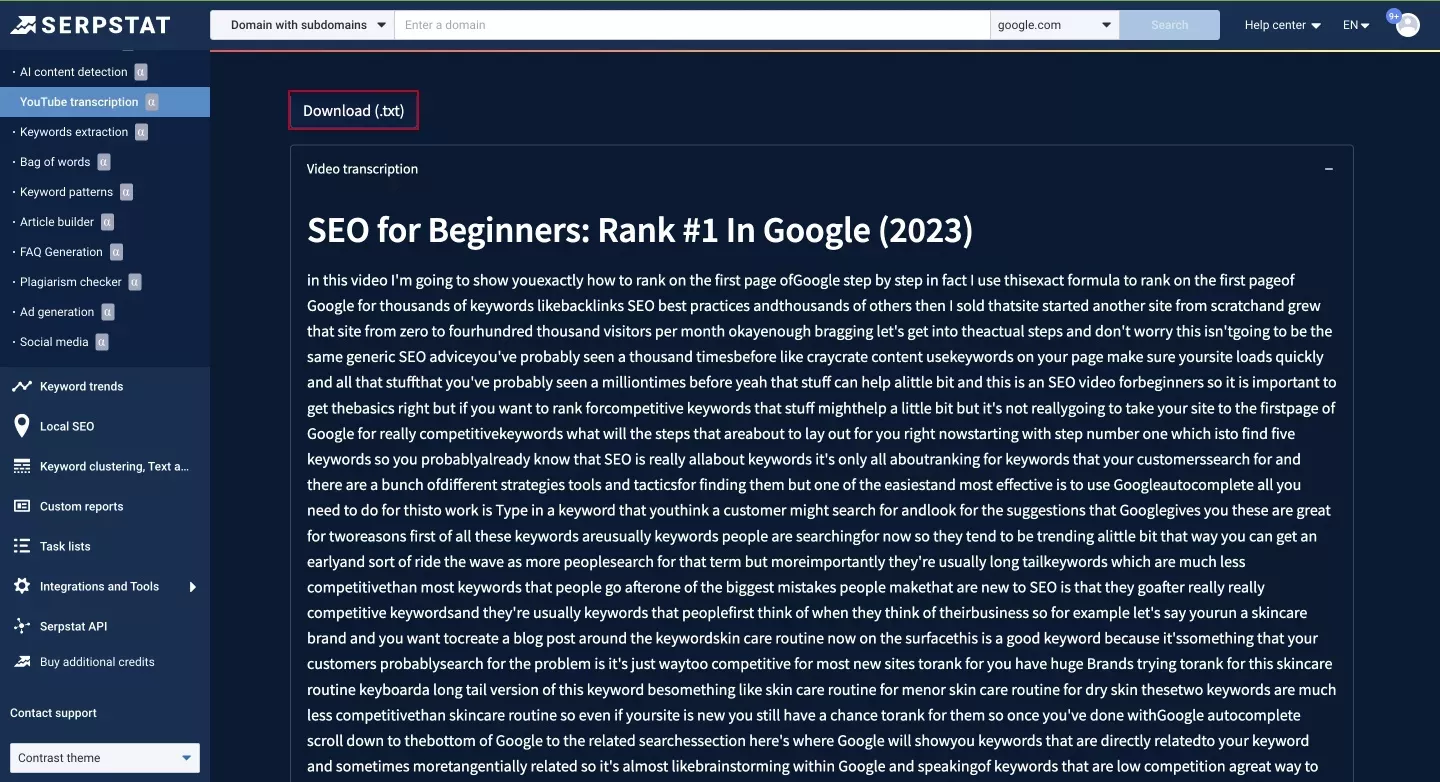Open FAQ Generation tool

(61, 252)
